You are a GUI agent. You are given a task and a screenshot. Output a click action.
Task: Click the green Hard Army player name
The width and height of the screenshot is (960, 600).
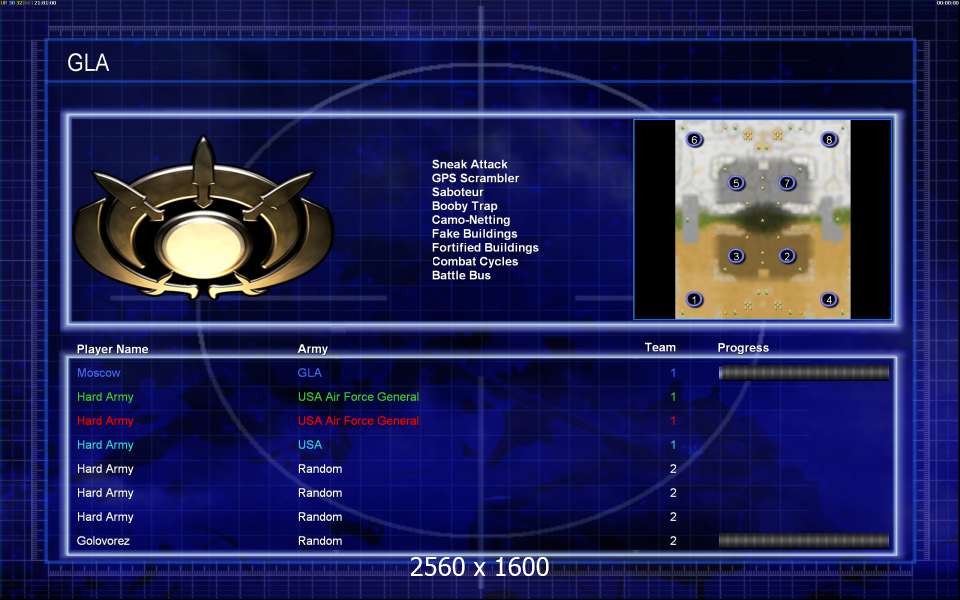point(105,397)
